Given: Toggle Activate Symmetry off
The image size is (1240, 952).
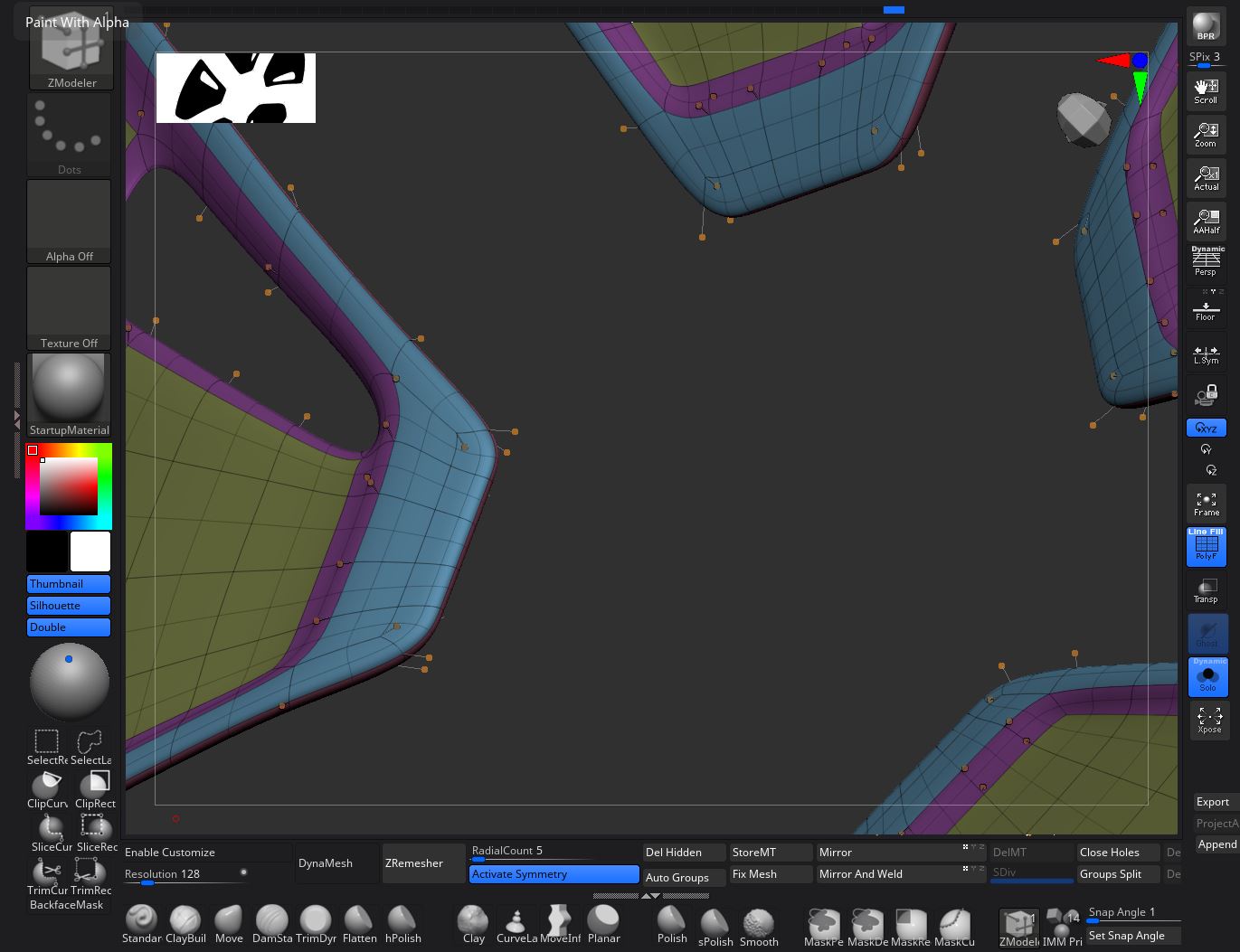Looking at the screenshot, I should click(x=554, y=874).
